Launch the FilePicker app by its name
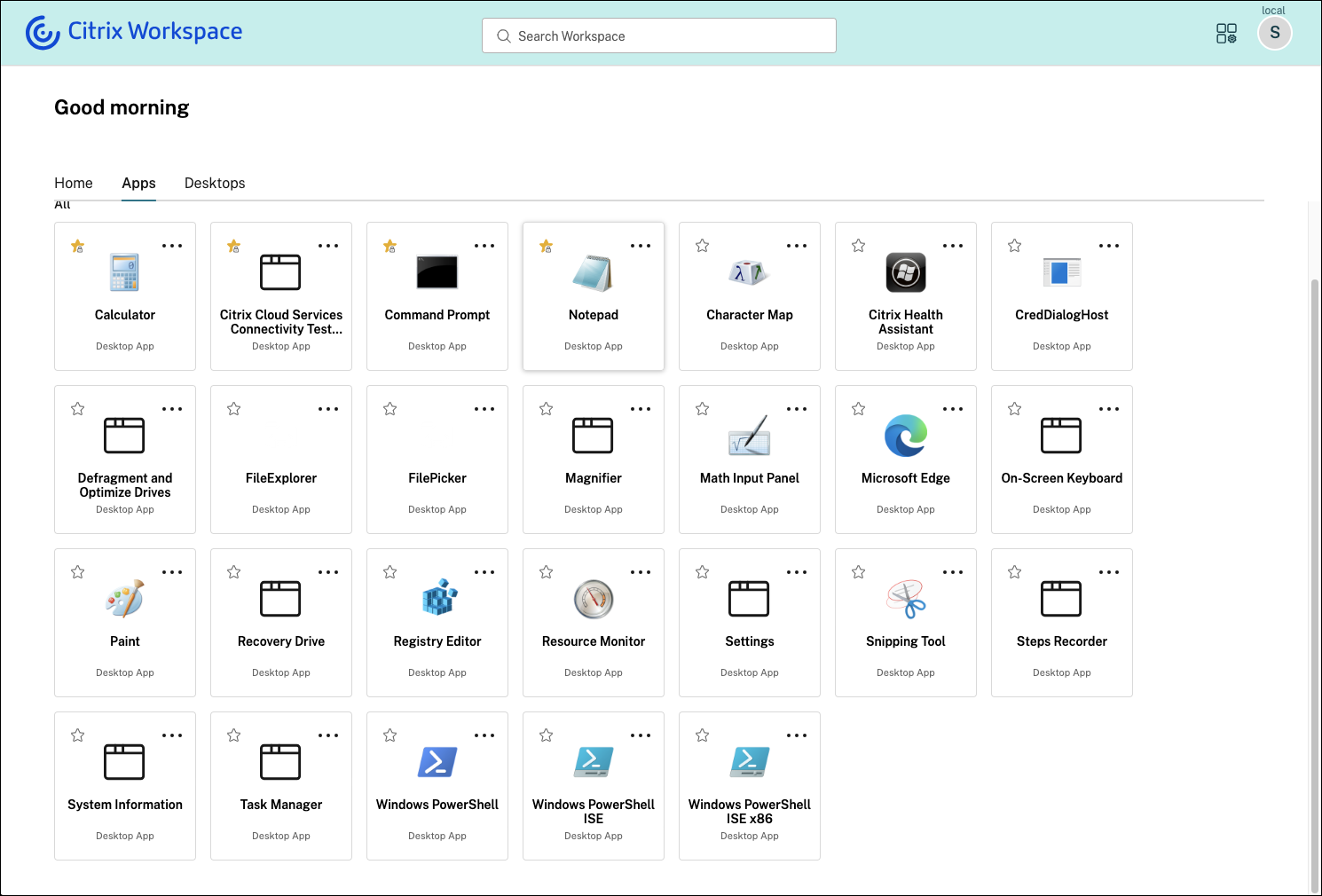1322x896 pixels. pyautogui.click(x=437, y=478)
